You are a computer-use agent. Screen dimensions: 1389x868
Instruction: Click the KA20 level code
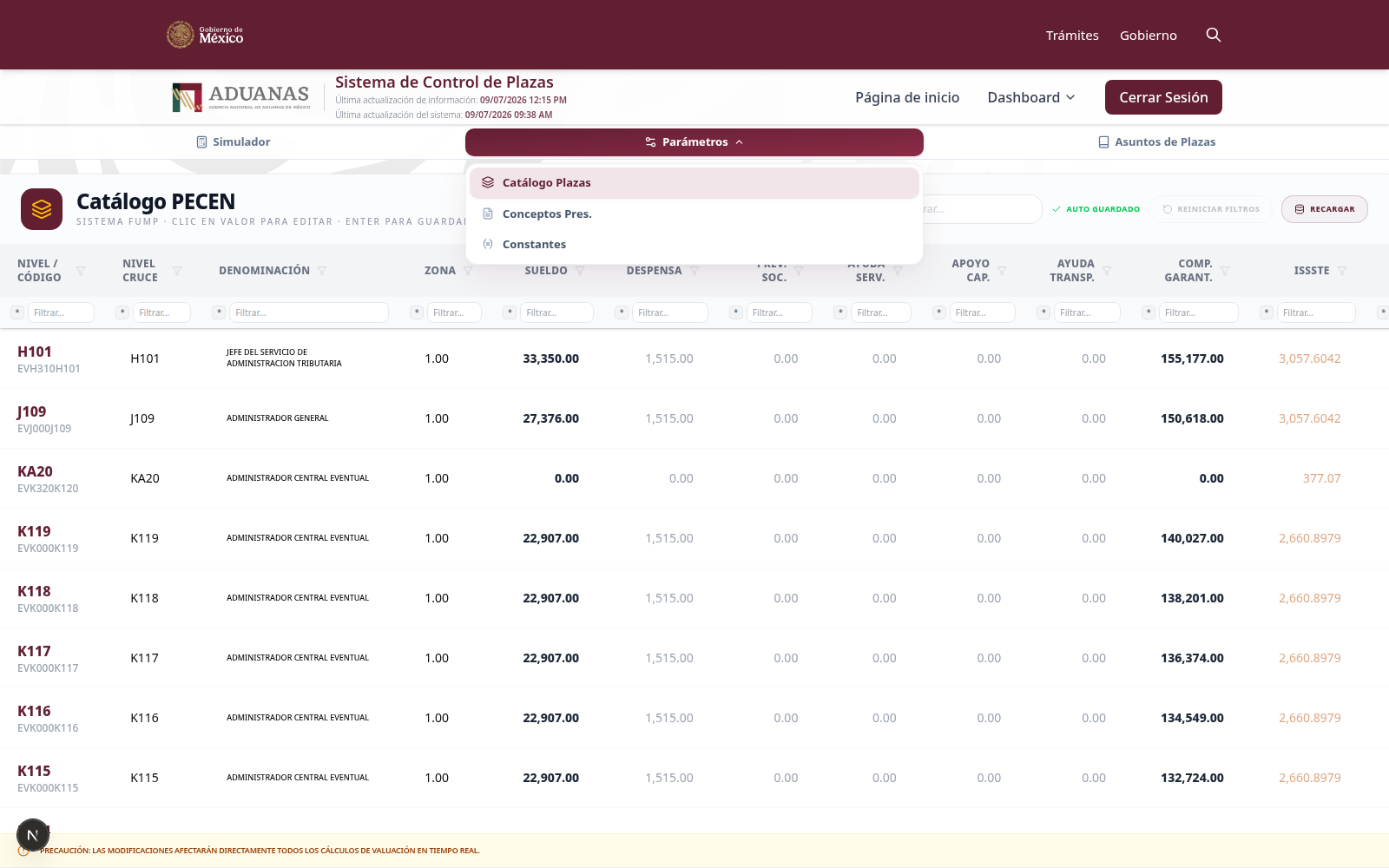pos(35,471)
